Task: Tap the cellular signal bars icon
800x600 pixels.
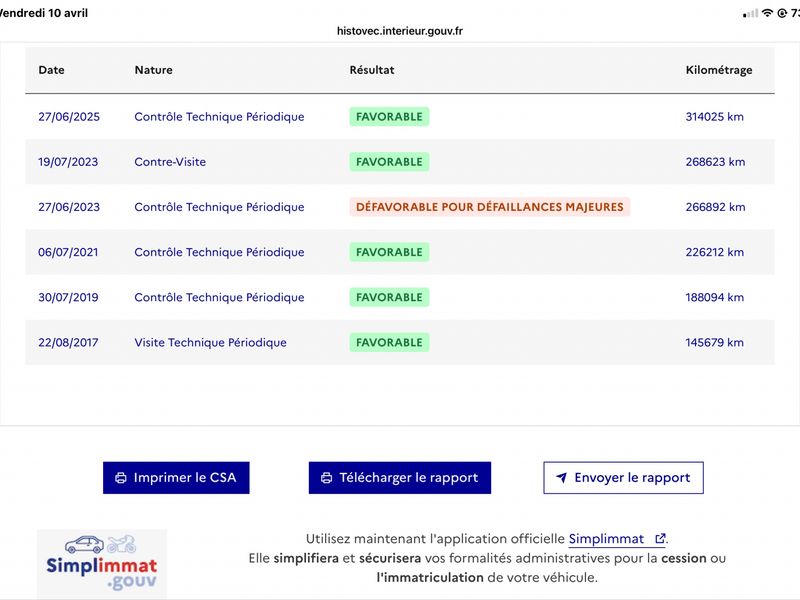Action: [x=751, y=14]
